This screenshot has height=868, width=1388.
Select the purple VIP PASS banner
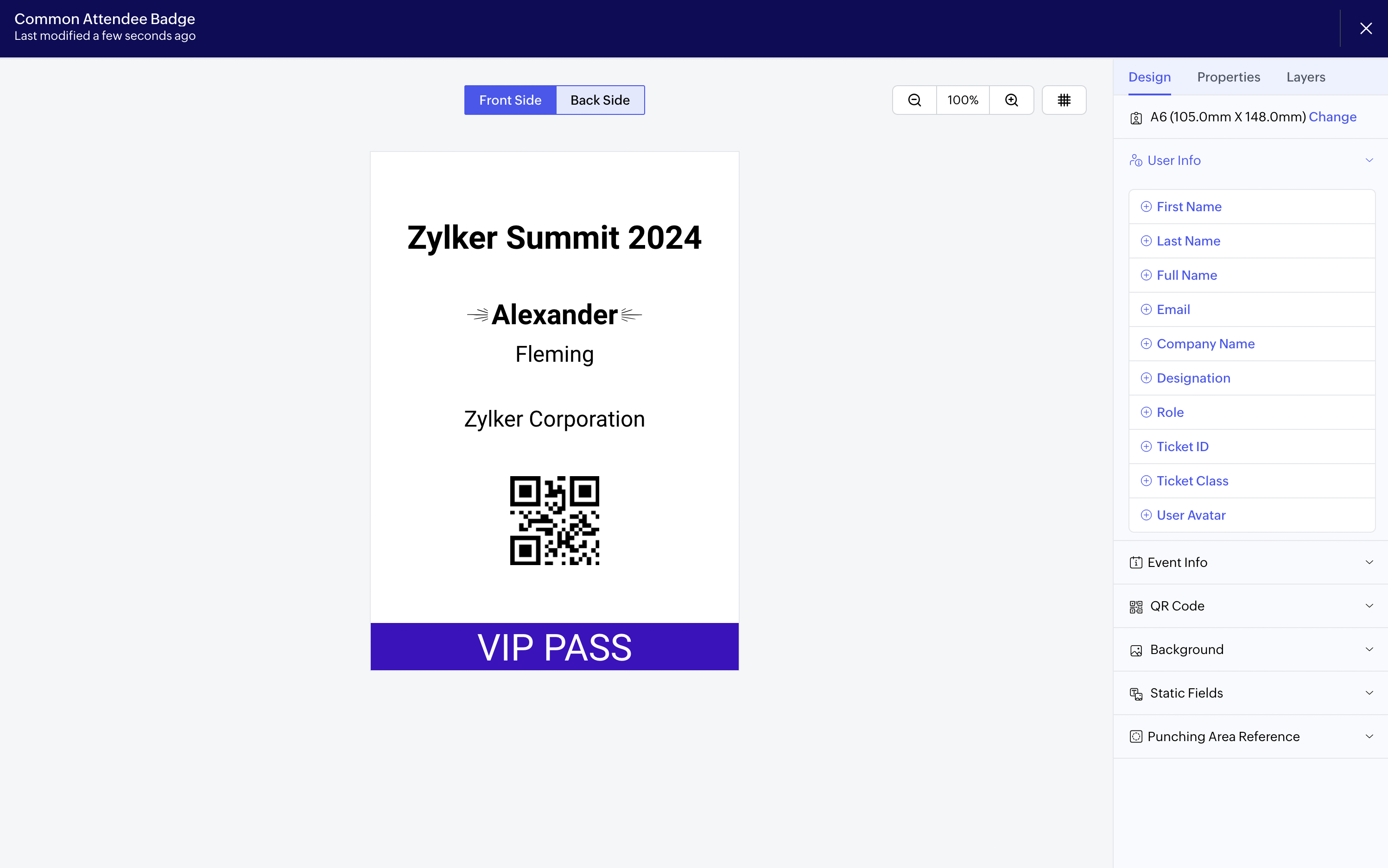tap(554, 647)
